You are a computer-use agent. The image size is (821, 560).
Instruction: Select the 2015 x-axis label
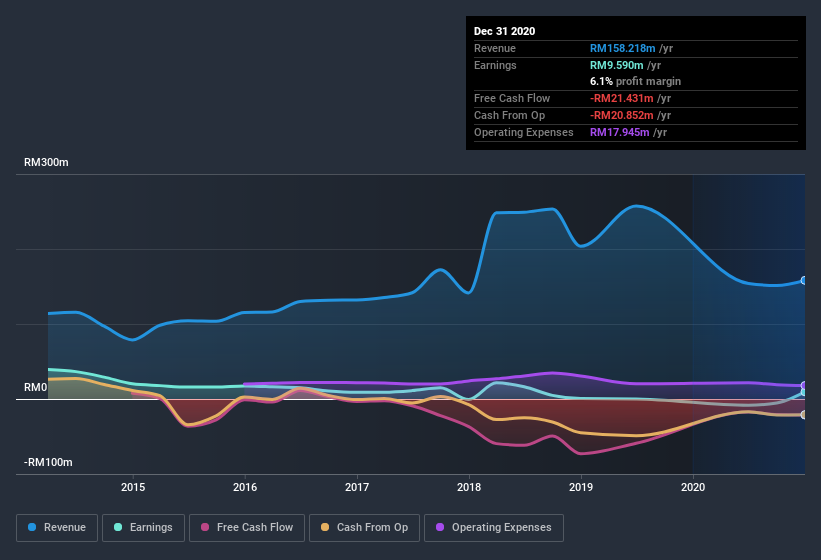133,487
